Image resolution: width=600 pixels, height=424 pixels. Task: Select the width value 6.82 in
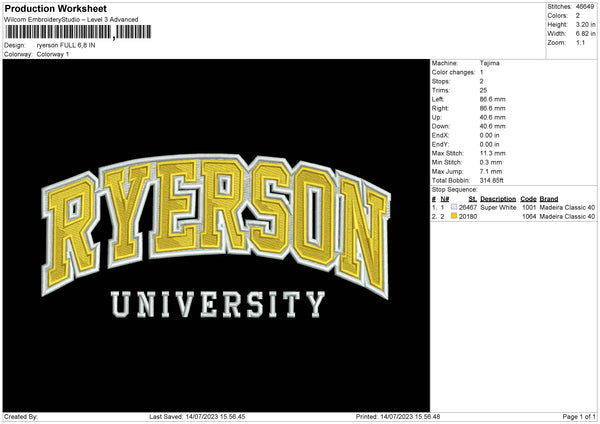(x=585, y=34)
